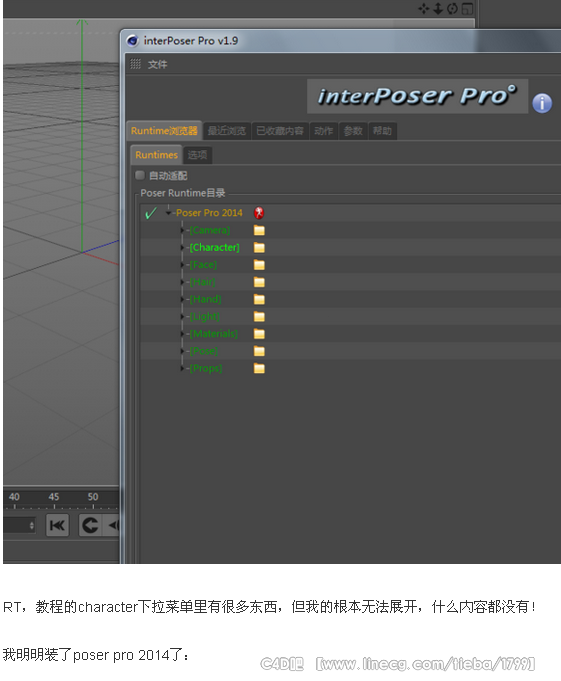Select the 选项 sub-tab
The image size is (561, 681).
tap(198, 155)
